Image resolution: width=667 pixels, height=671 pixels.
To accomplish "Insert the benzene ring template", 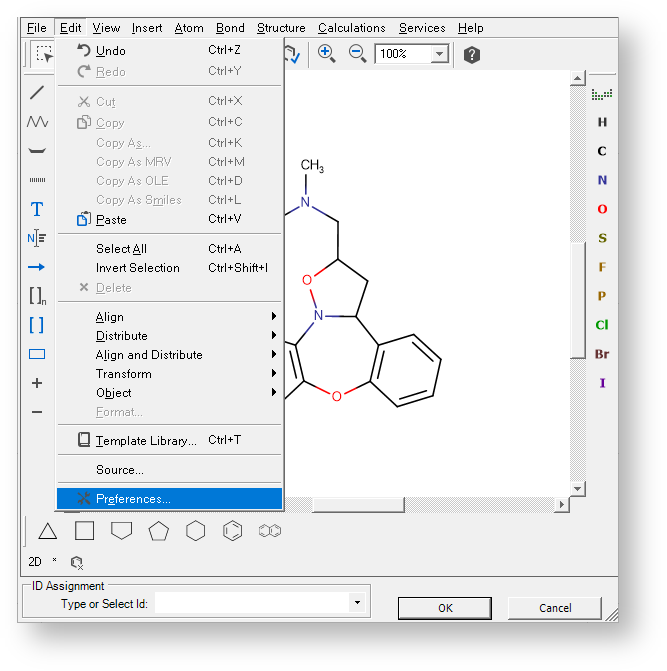I will [x=232, y=531].
